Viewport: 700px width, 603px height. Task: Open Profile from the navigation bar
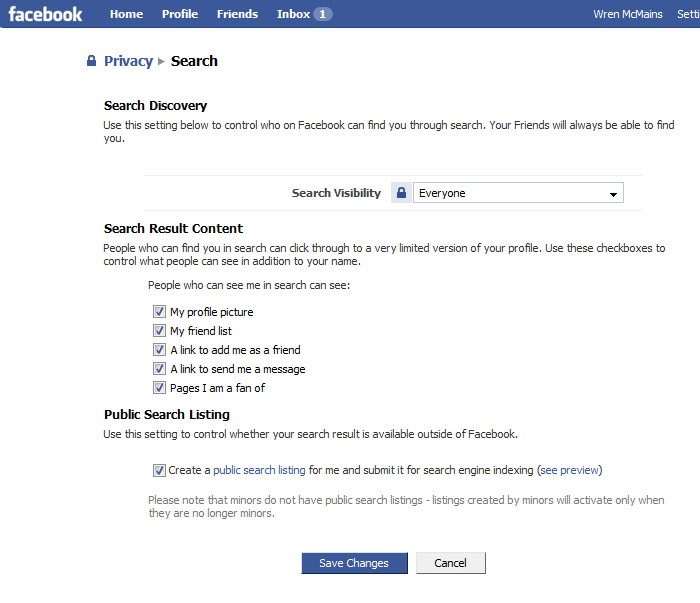[180, 14]
